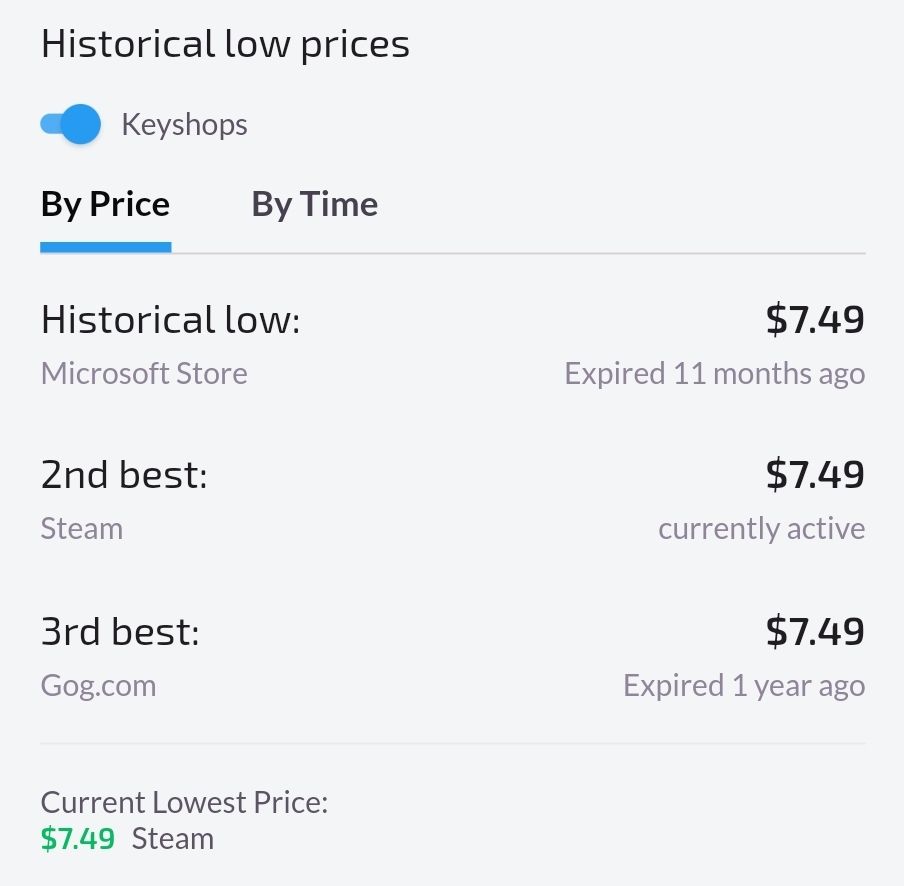Image resolution: width=904 pixels, height=886 pixels.
Task: Click the 3rd best $7.49 price
Action: pyautogui.click(x=814, y=632)
